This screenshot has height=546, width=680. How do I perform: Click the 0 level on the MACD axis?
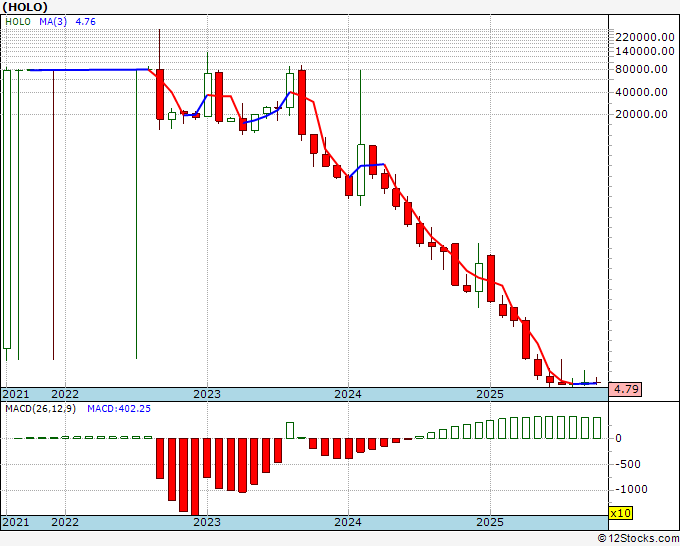[618, 438]
